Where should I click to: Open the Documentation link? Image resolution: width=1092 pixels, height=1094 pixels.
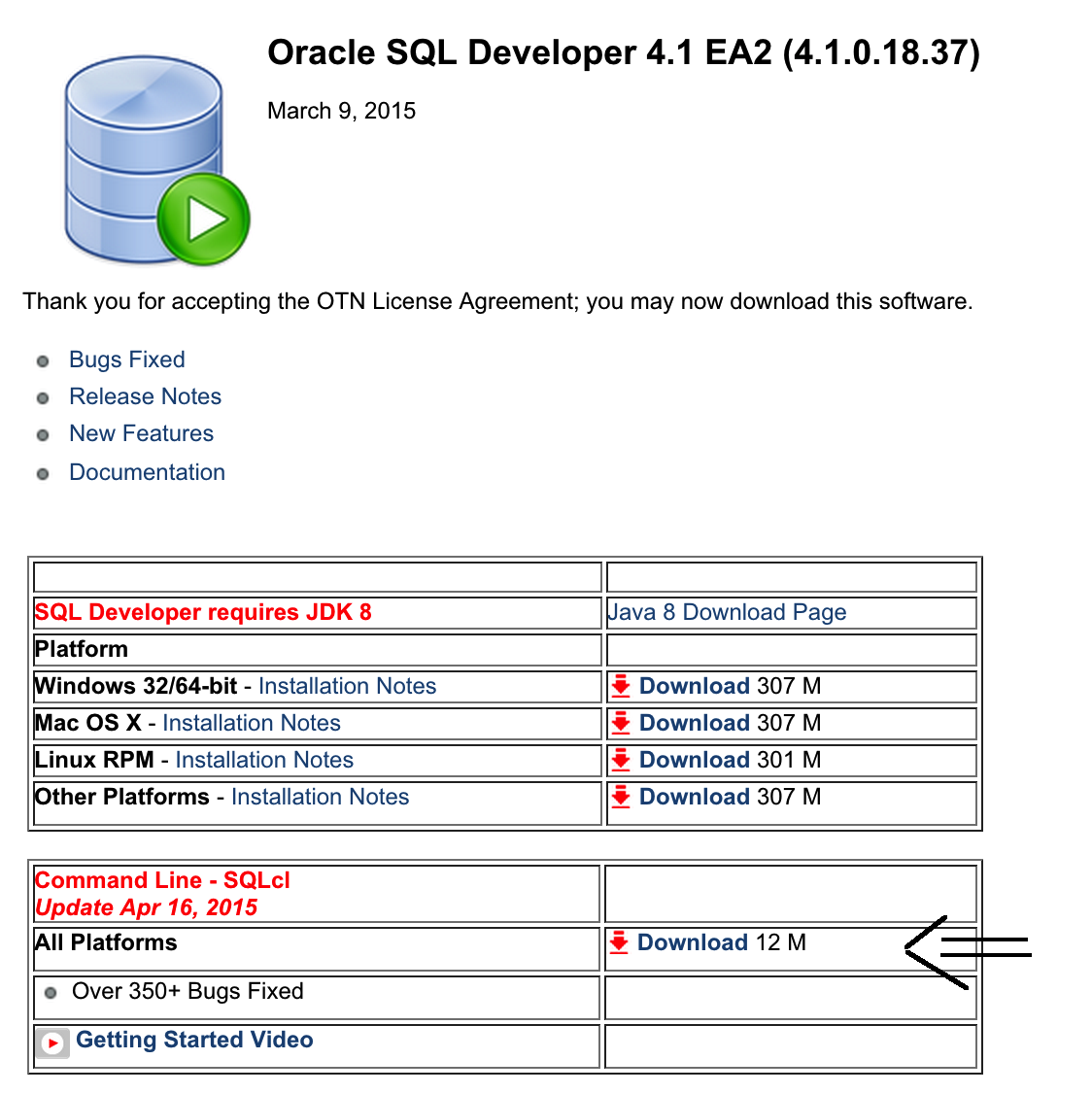point(148,472)
